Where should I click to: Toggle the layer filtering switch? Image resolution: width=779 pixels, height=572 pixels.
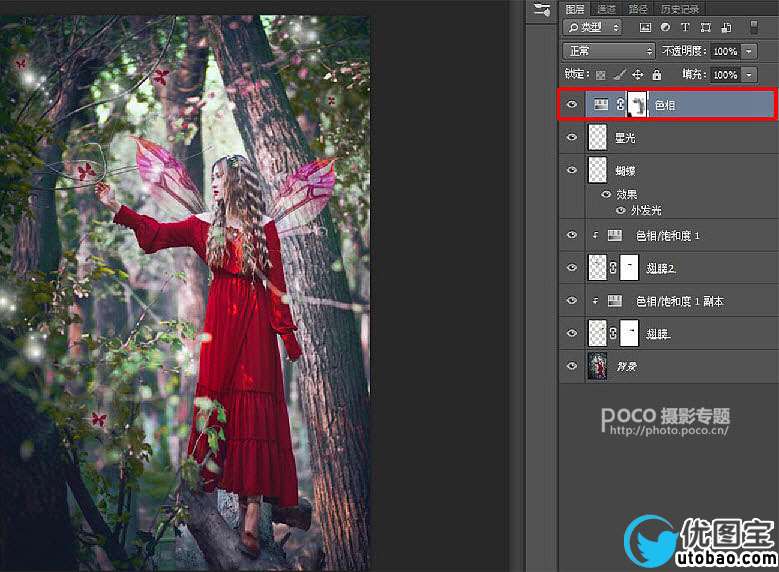pyautogui.click(x=754, y=27)
